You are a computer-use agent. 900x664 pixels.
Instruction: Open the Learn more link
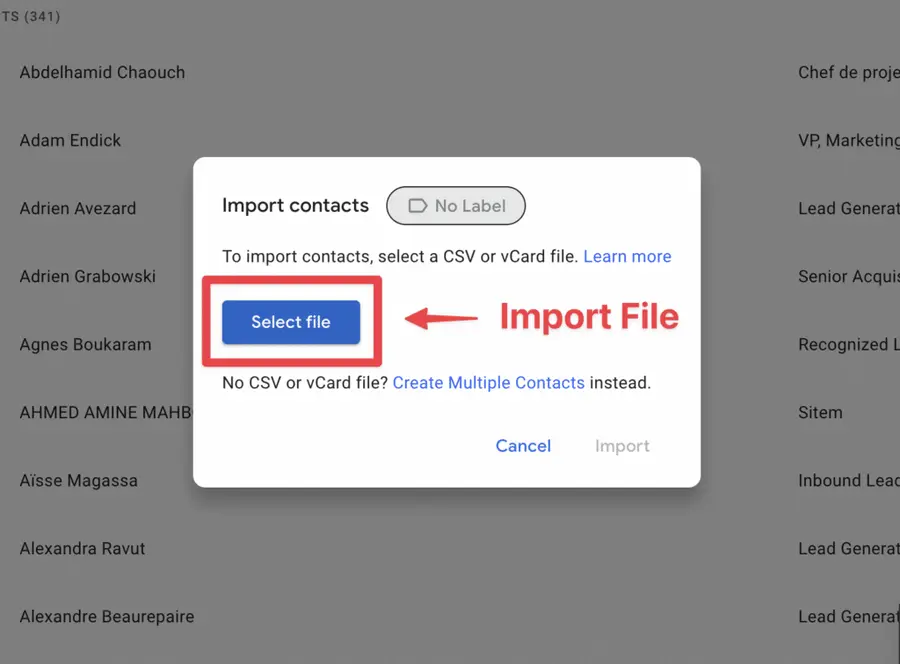pyautogui.click(x=627, y=256)
